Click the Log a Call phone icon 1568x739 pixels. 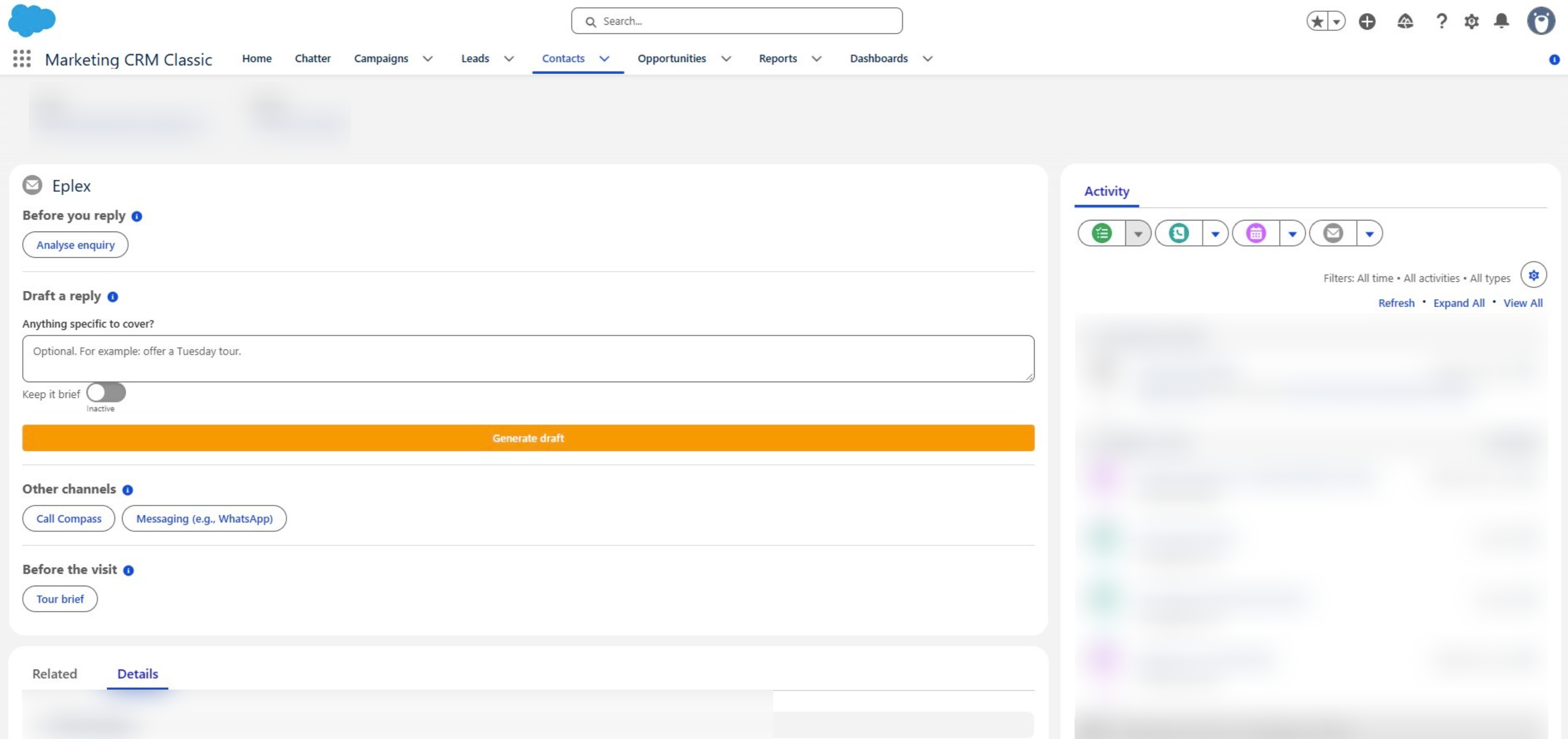pyautogui.click(x=1179, y=233)
